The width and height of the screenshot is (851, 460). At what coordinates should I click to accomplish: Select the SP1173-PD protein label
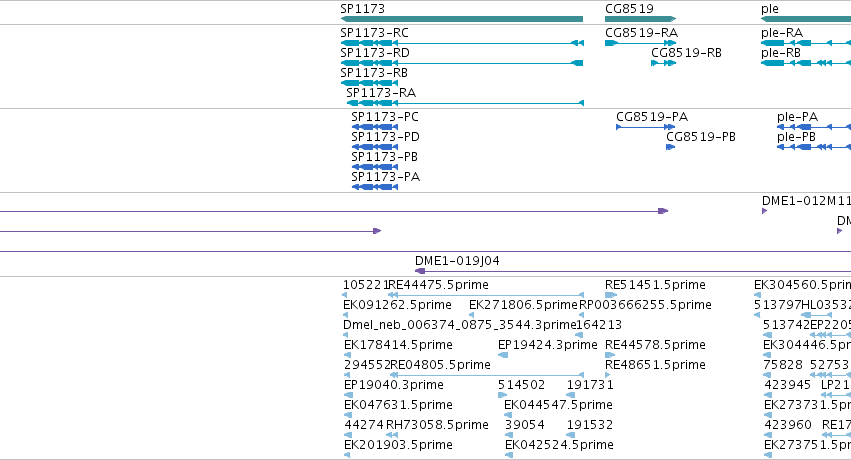click(385, 137)
